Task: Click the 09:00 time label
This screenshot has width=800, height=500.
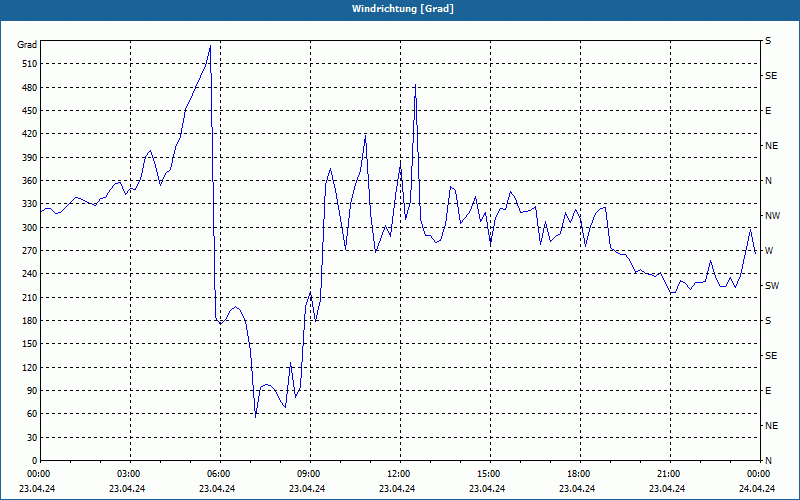Action: [309, 474]
